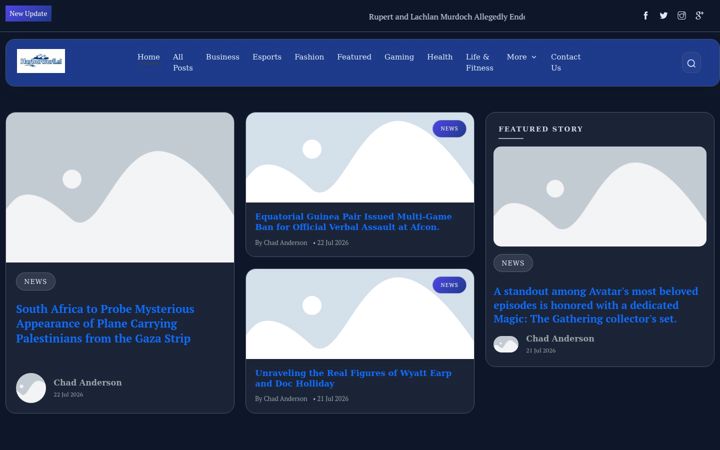Click the Wyatt Earp article thumbnail image
The height and width of the screenshot is (450, 720).
click(x=360, y=314)
